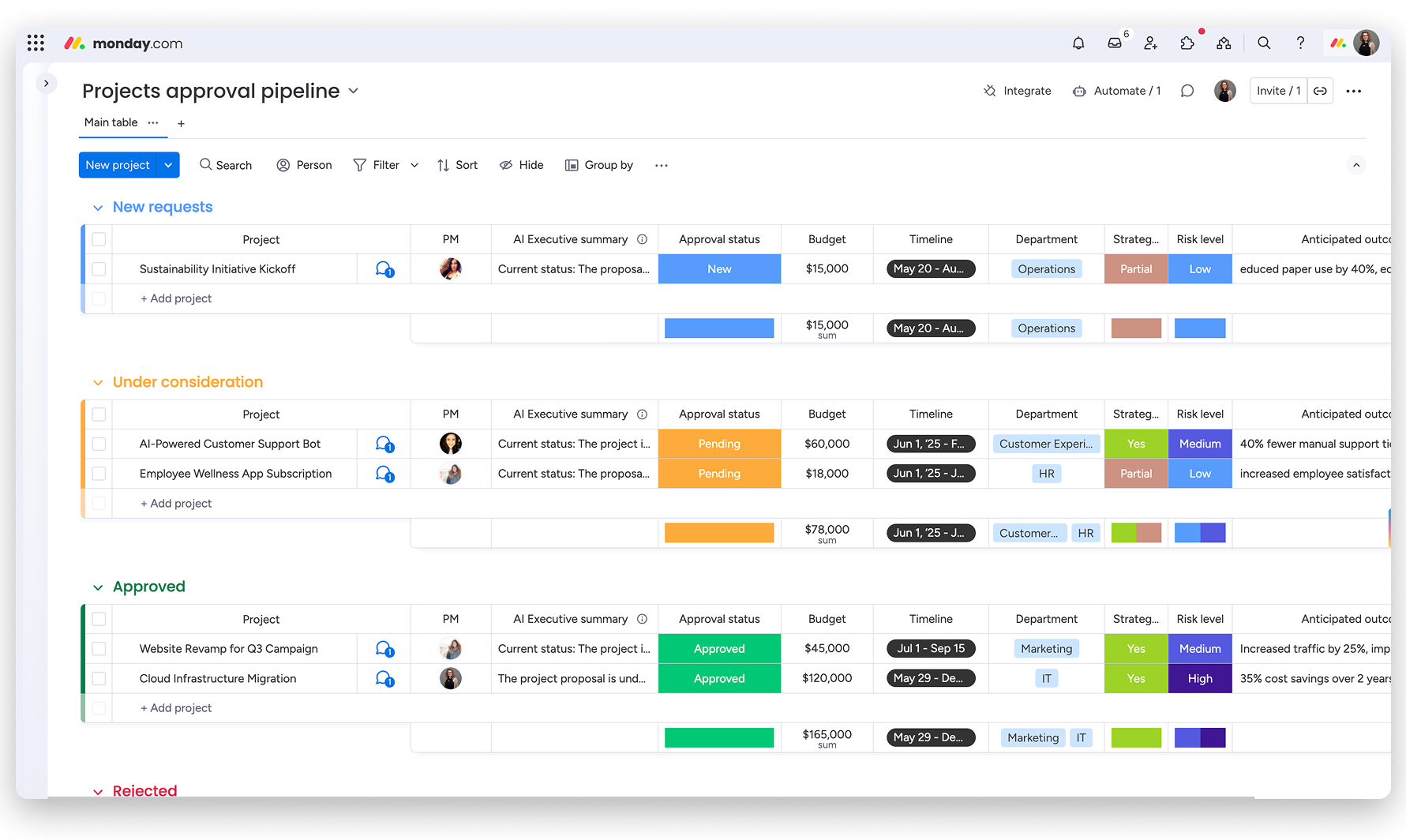Open updates bubble for Cloud Infrastructure Migration
This screenshot has width=1406, height=840.
point(384,679)
